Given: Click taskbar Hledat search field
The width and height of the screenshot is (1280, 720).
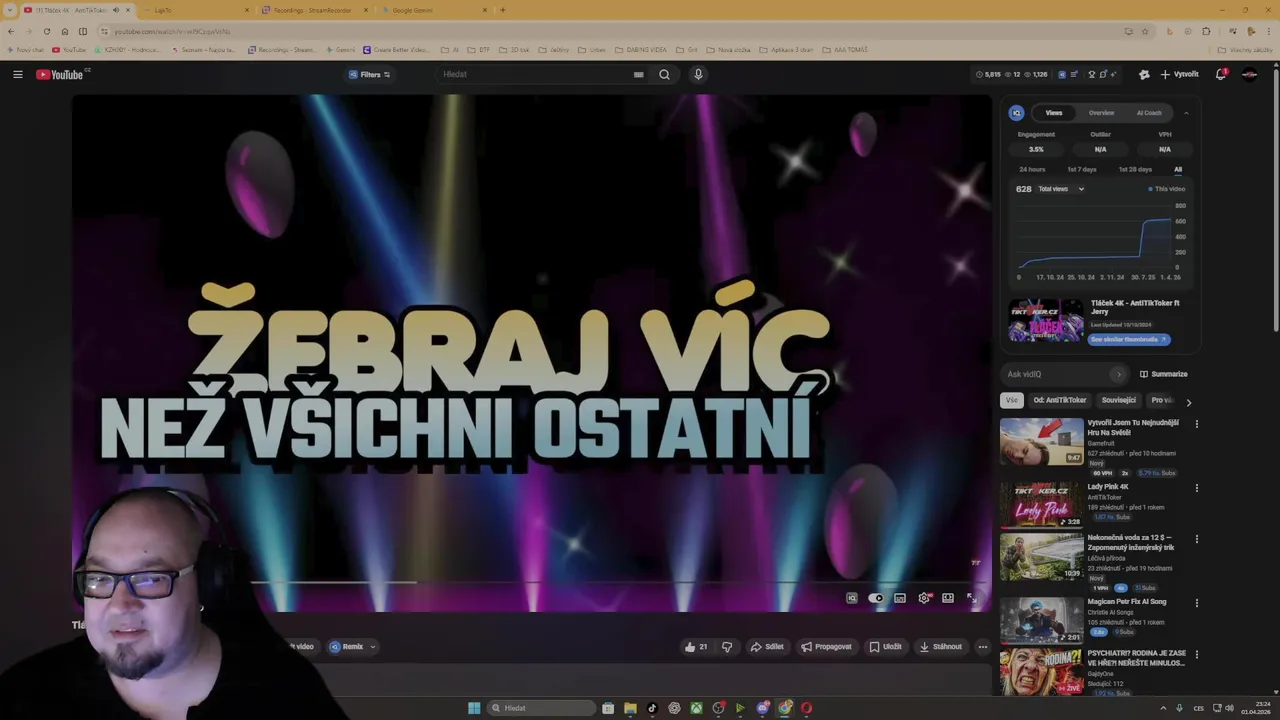Looking at the screenshot, I should [x=540, y=708].
